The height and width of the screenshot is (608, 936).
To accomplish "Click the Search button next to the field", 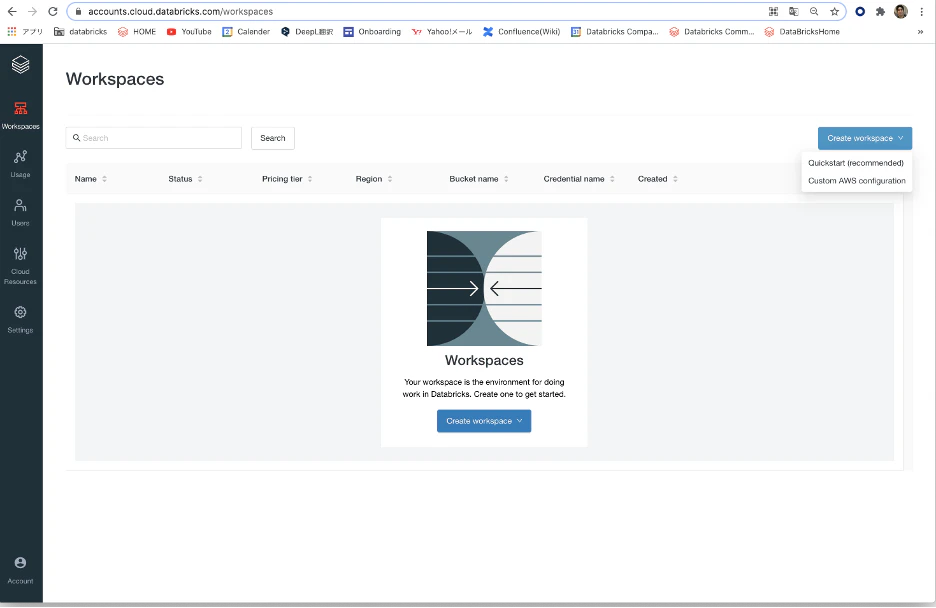I will [273, 138].
